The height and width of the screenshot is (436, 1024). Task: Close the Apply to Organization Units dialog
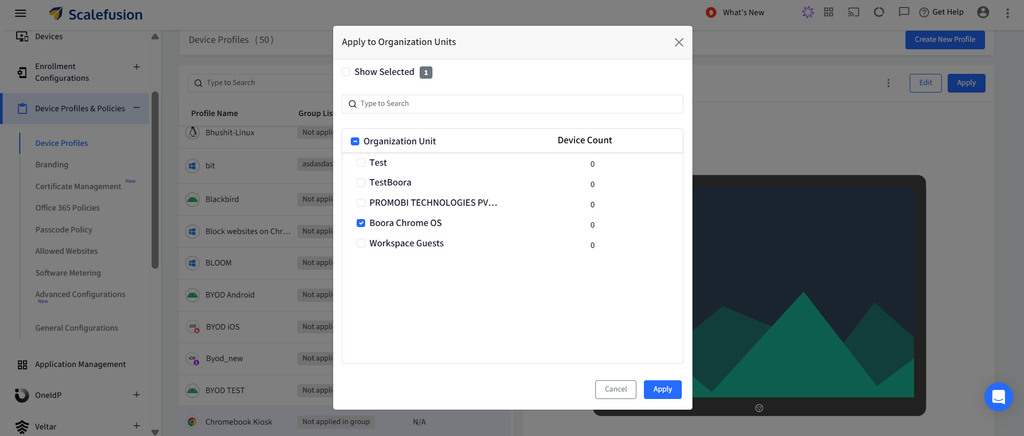pos(679,42)
